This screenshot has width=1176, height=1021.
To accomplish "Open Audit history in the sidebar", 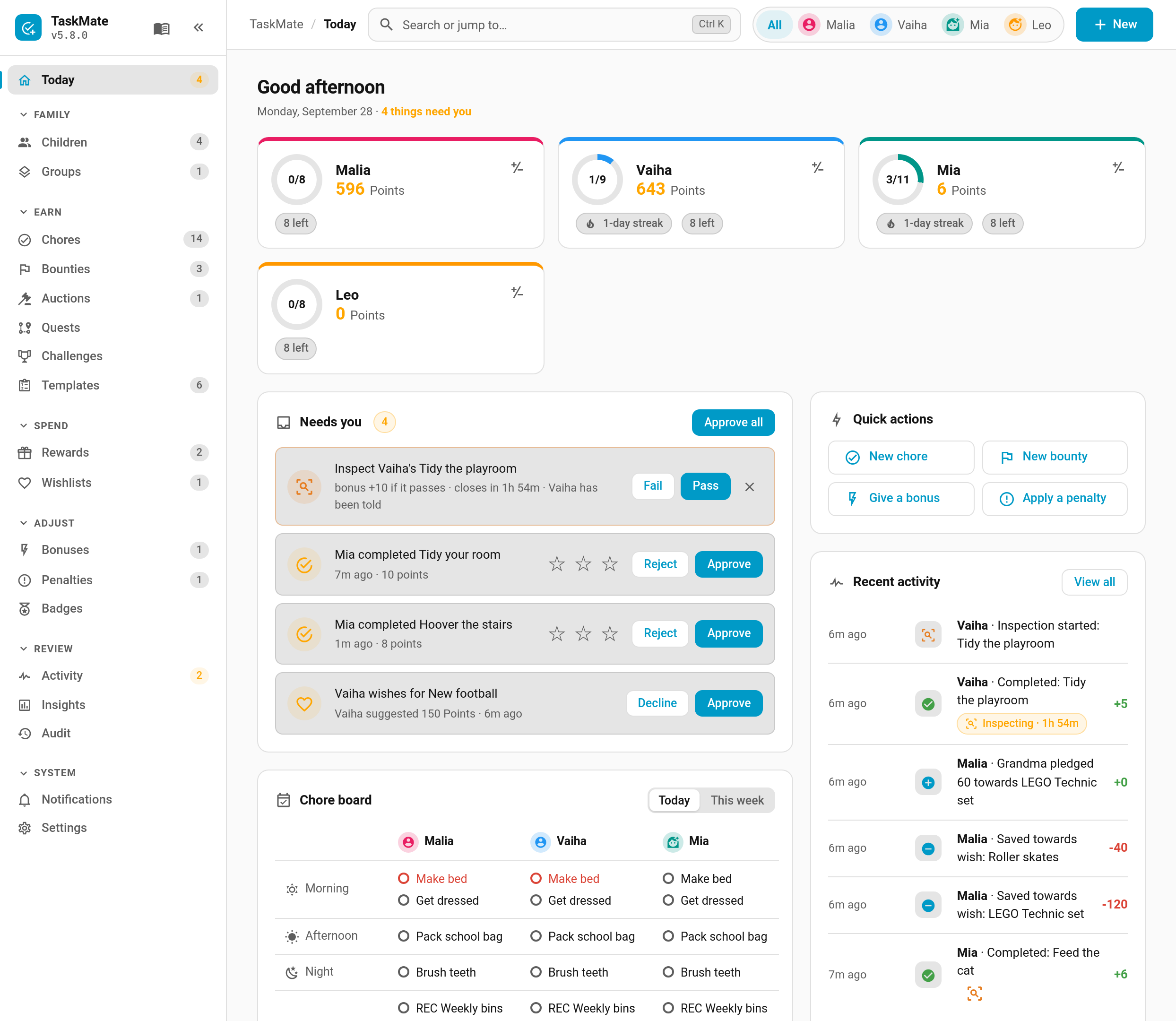I will click(113, 733).
